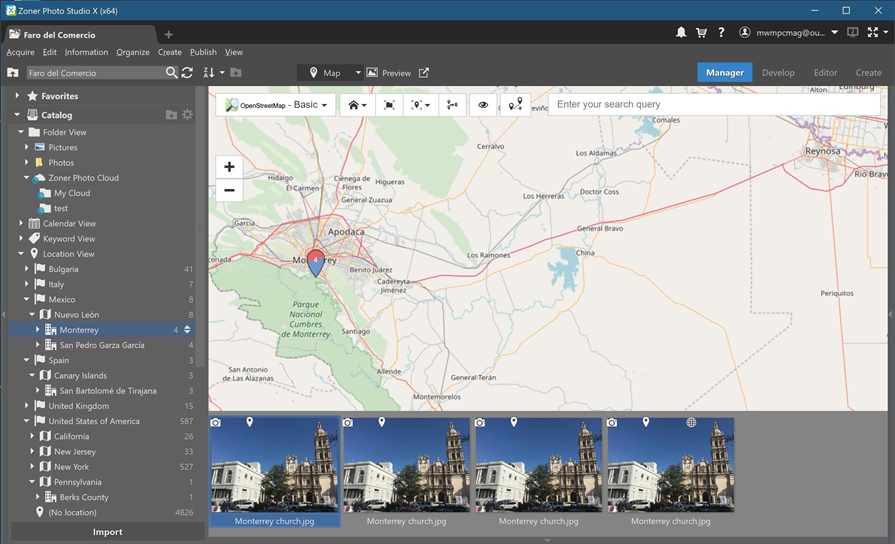Open the shopping cart icon
The width and height of the screenshot is (895, 544).
tap(702, 33)
